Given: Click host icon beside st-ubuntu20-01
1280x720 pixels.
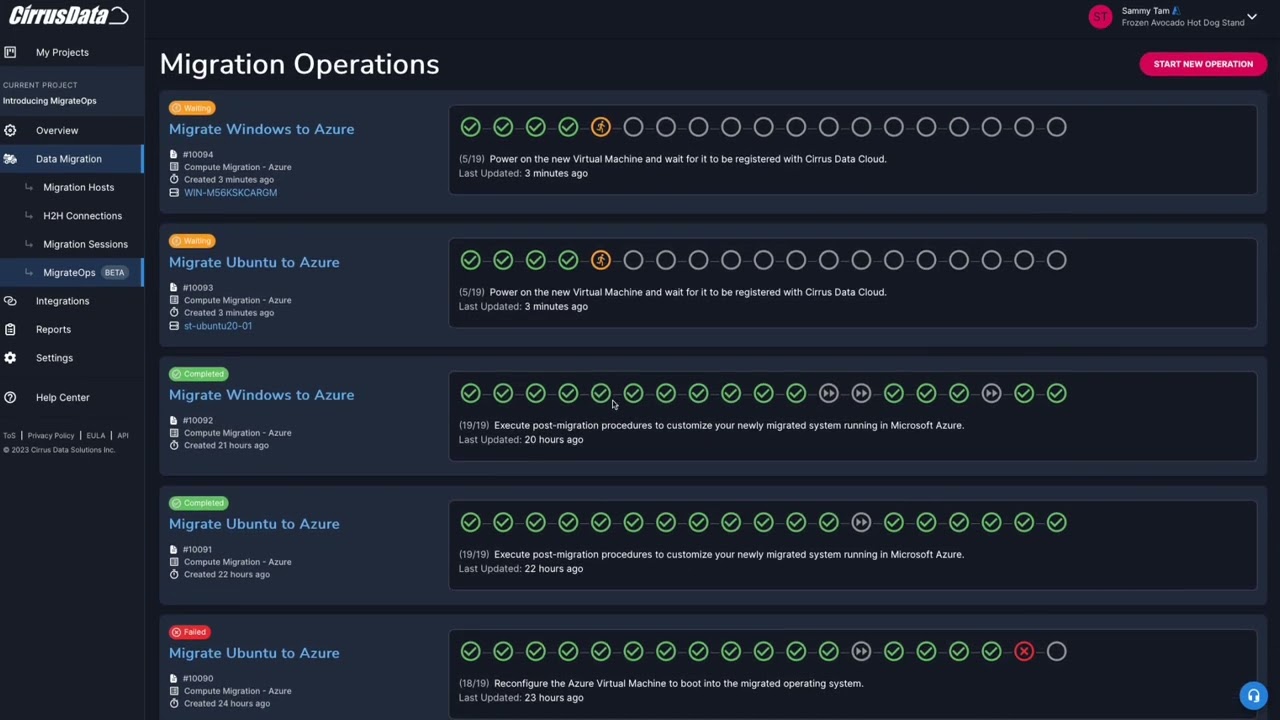Looking at the screenshot, I should [x=174, y=326].
